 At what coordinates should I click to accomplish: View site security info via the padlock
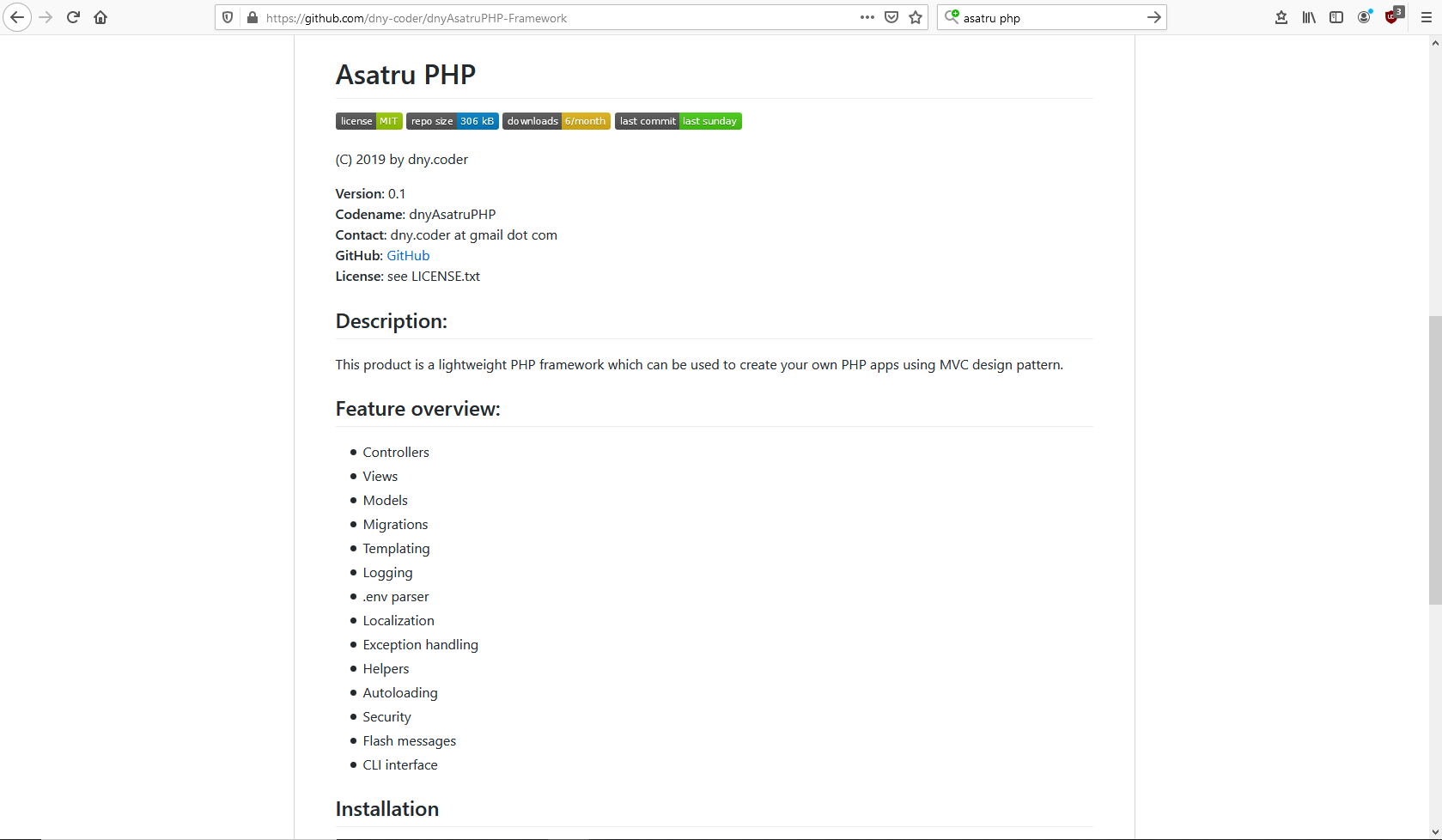pos(252,17)
